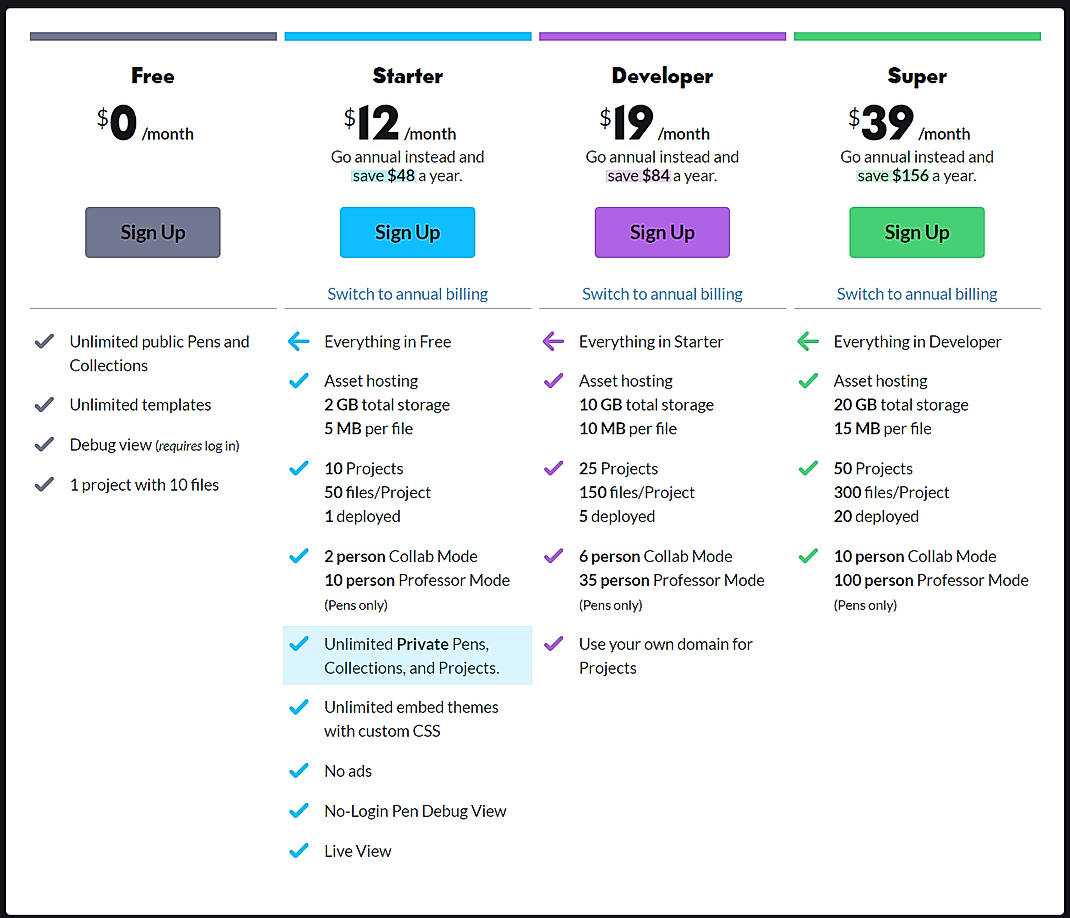Click the green arrow beside Everything in Developer
Viewport: 1070px width, 918px height.
pos(808,341)
